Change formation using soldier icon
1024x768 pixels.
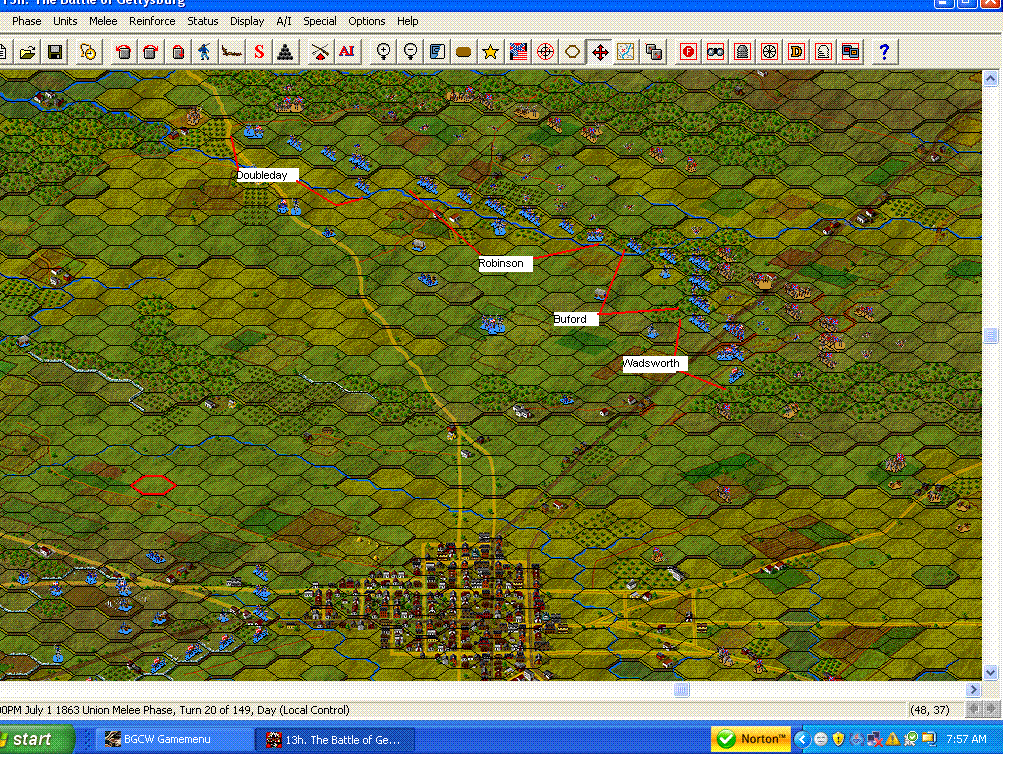[204, 52]
